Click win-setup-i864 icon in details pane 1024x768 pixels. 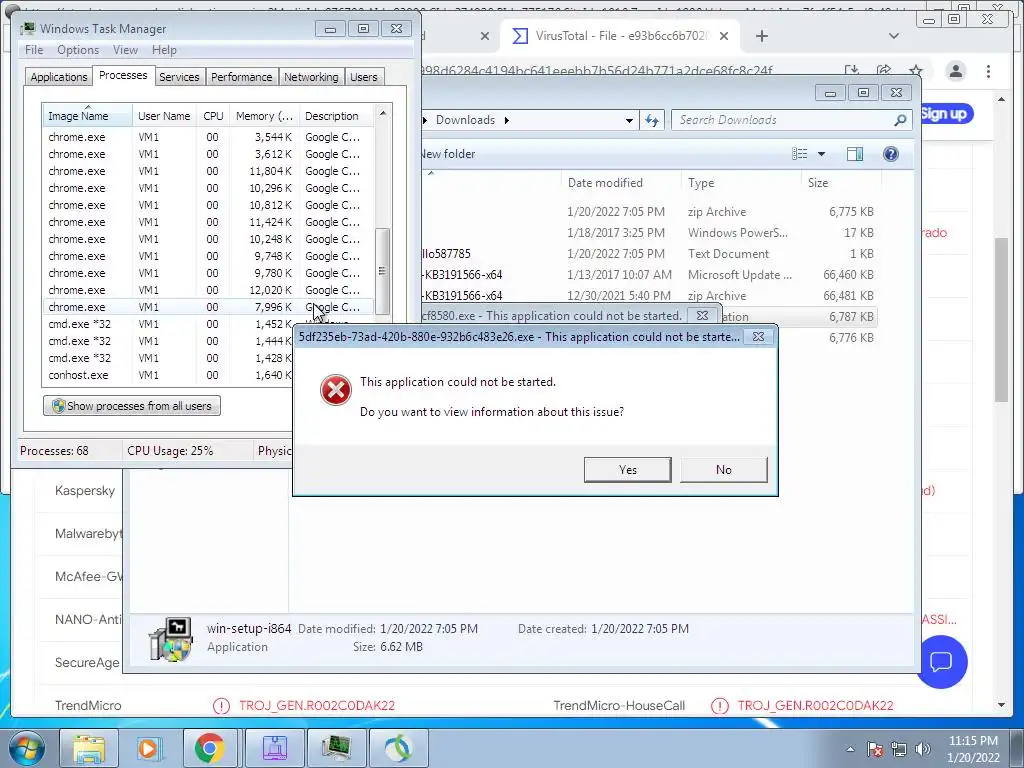[170, 639]
